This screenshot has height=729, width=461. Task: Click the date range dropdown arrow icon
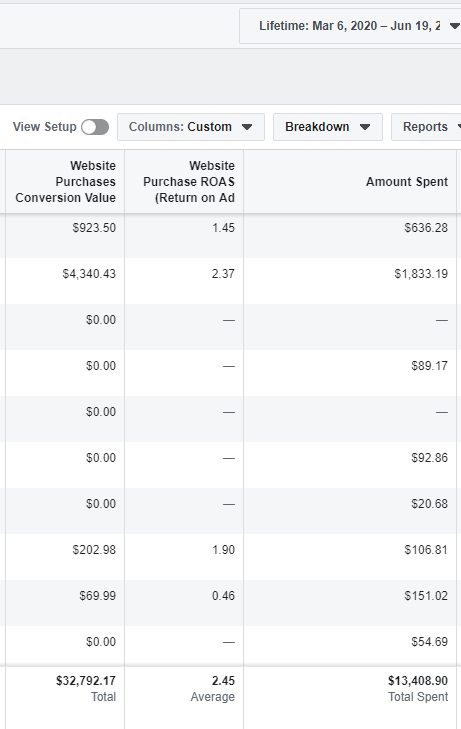click(454, 26)
